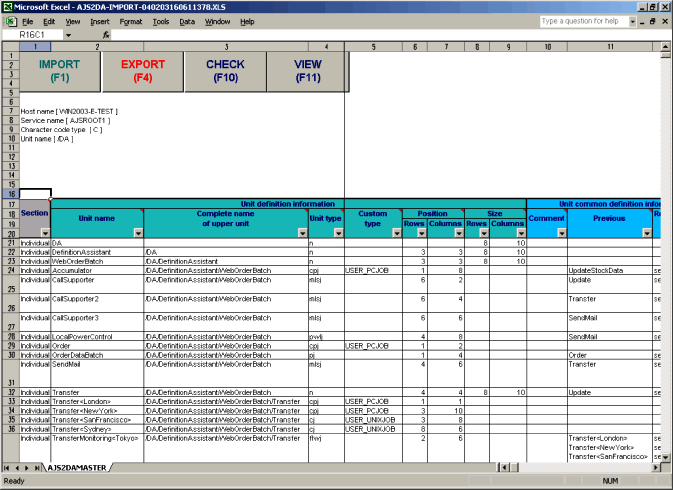Open the Unit type filter dropdown
This screenshot has height=490, width=673.
pyautogui.click(x=338, y=233)
